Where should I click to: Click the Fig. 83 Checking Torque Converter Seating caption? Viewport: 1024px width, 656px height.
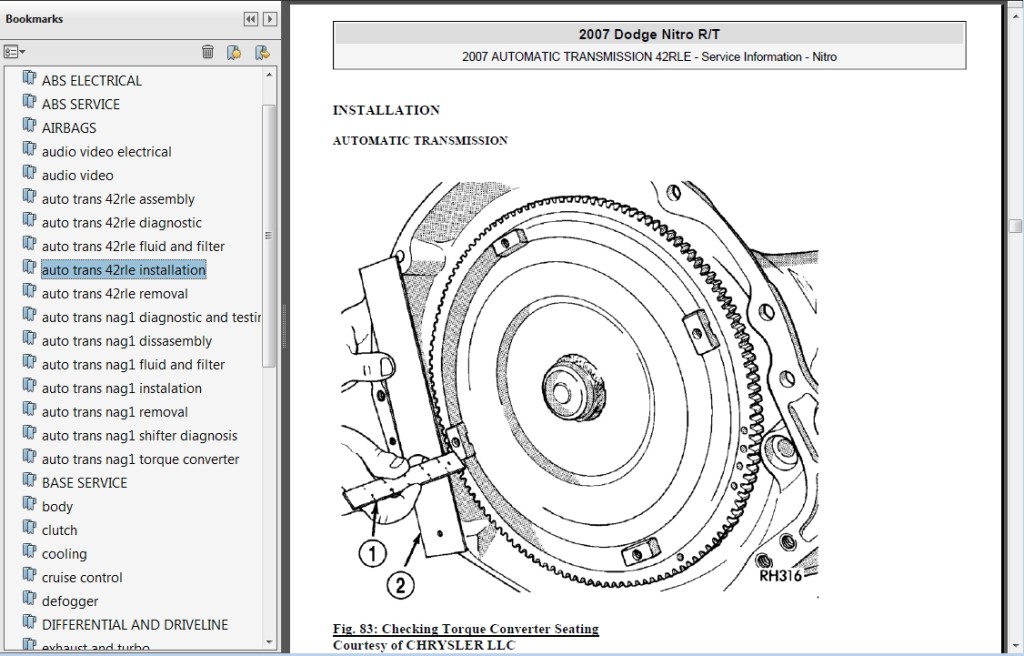tap(466, 629)
